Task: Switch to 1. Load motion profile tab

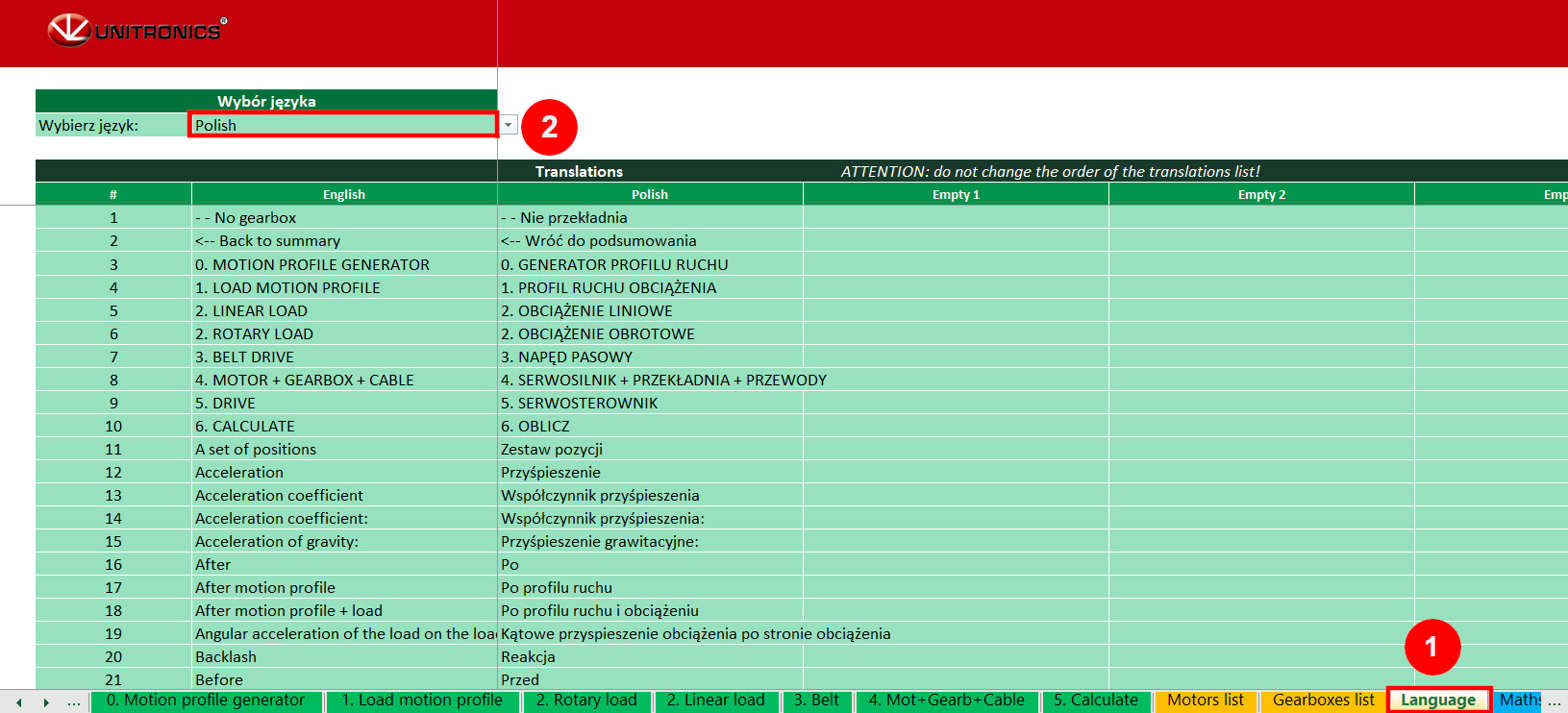Action: pyautogui.click(x=422, y=701)
